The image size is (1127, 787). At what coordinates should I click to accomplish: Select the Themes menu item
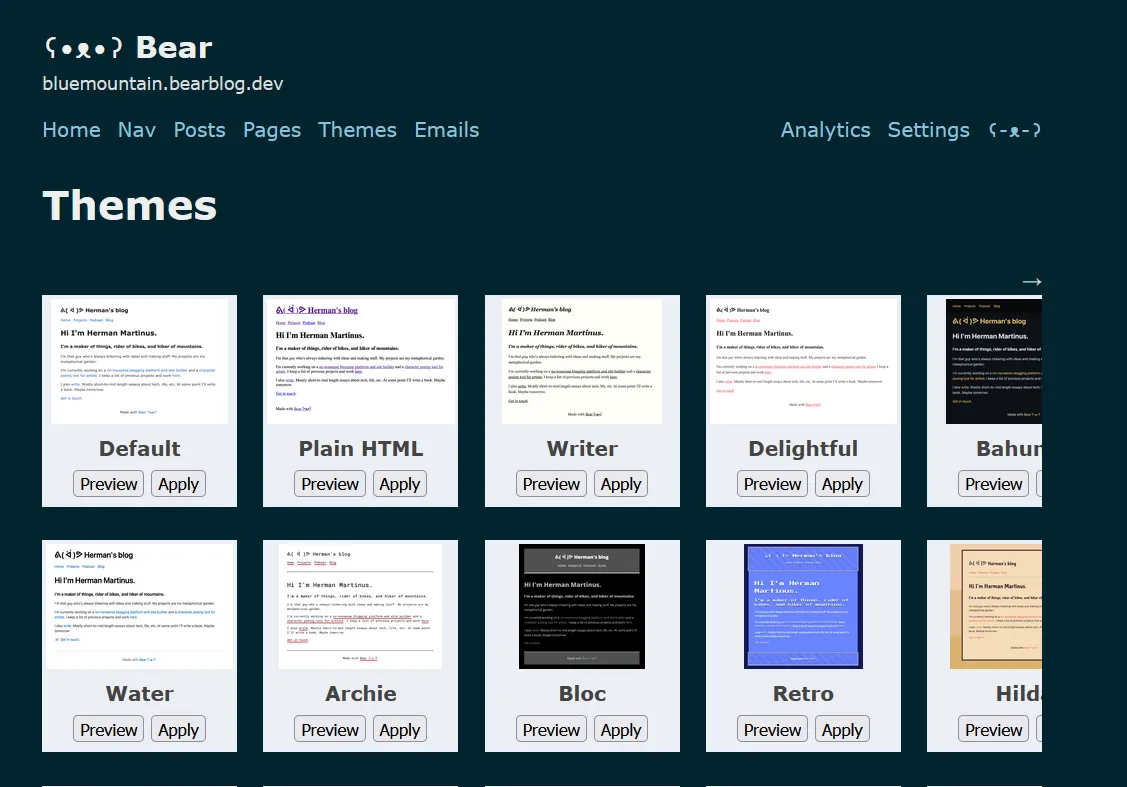coord(357,130)
